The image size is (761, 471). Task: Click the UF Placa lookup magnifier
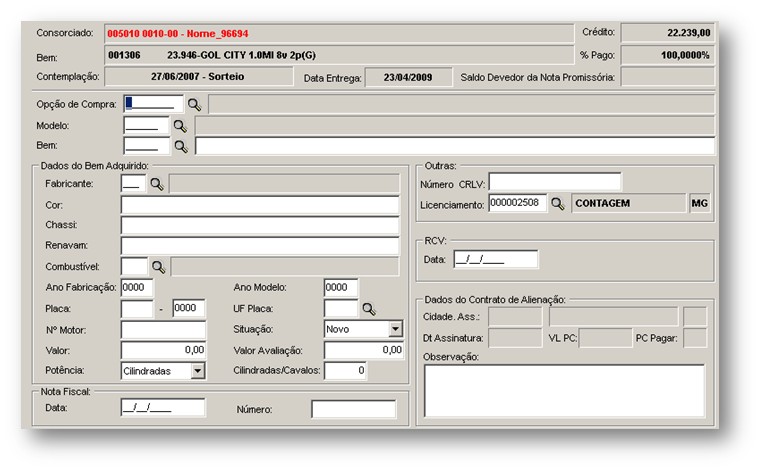pyautogui.click(x=368, y=309)
